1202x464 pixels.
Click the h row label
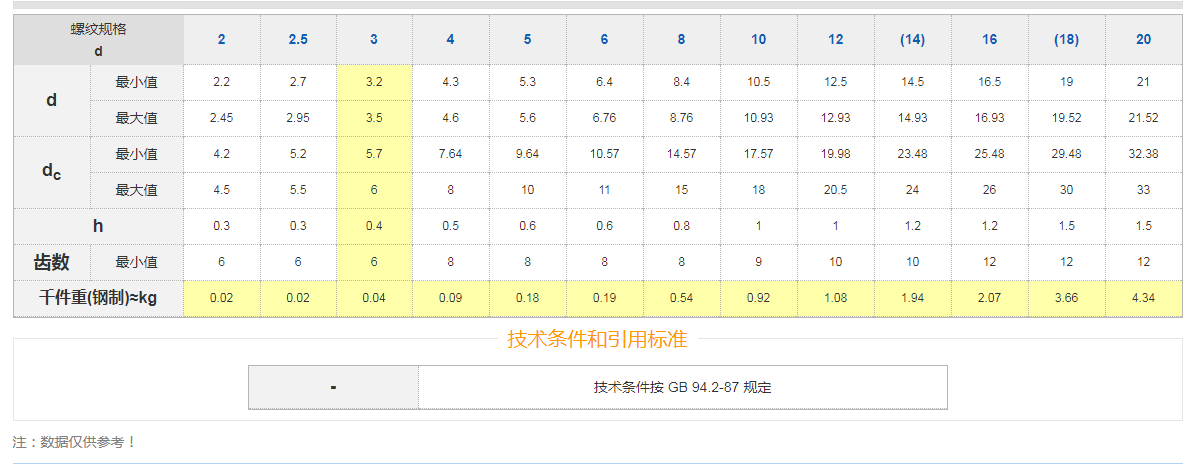click(98, 226)
